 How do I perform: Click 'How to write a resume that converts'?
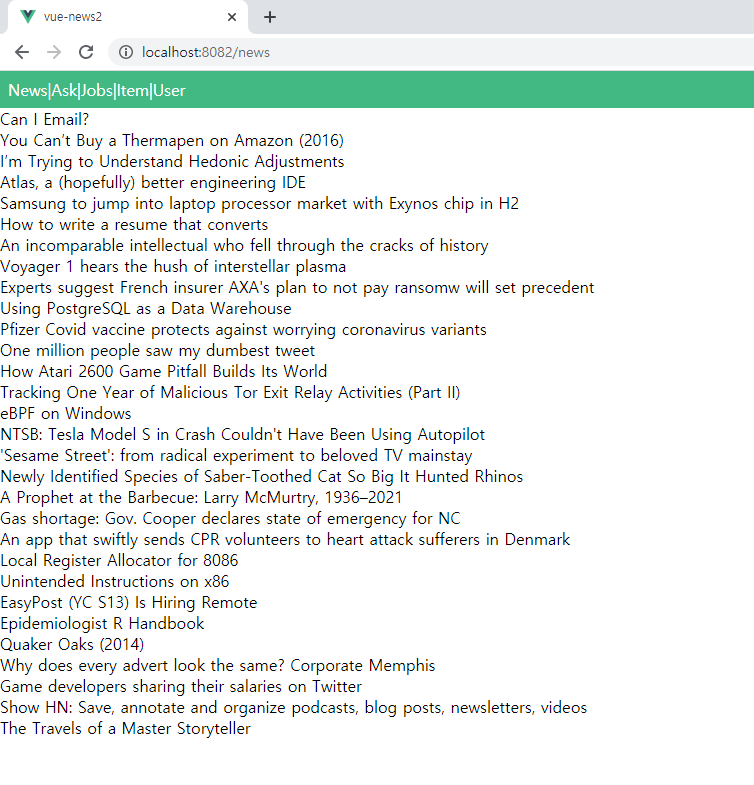point(134,225)
